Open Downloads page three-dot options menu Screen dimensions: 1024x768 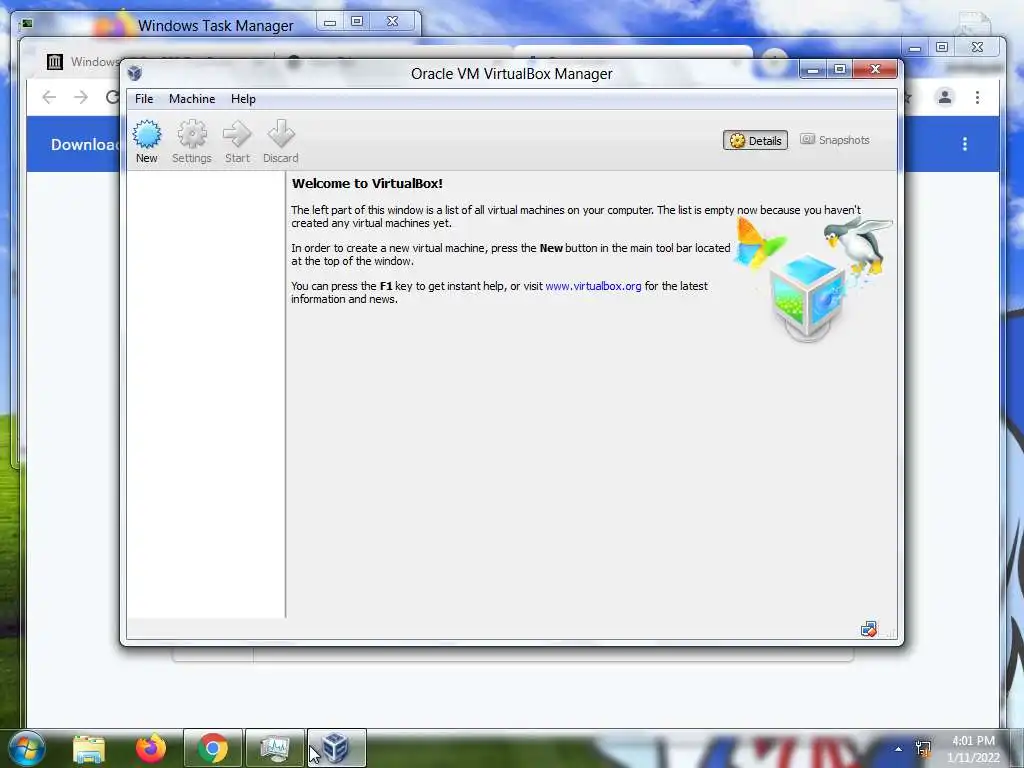[x=965, y=144]
